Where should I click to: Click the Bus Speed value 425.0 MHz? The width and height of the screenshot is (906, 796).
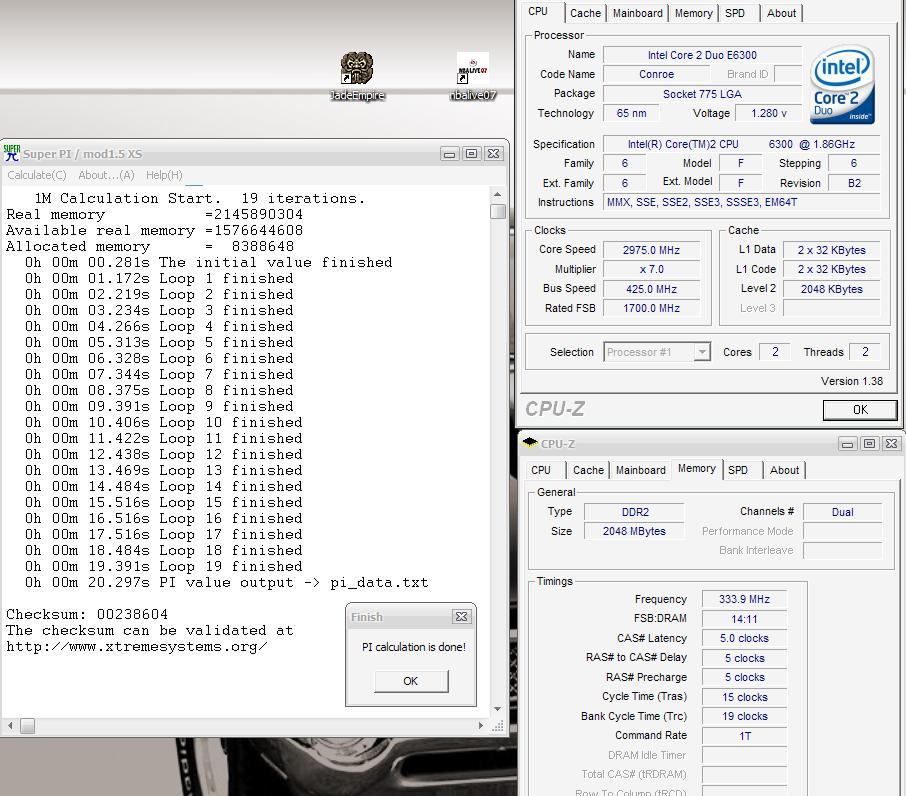tap(651, 289)
